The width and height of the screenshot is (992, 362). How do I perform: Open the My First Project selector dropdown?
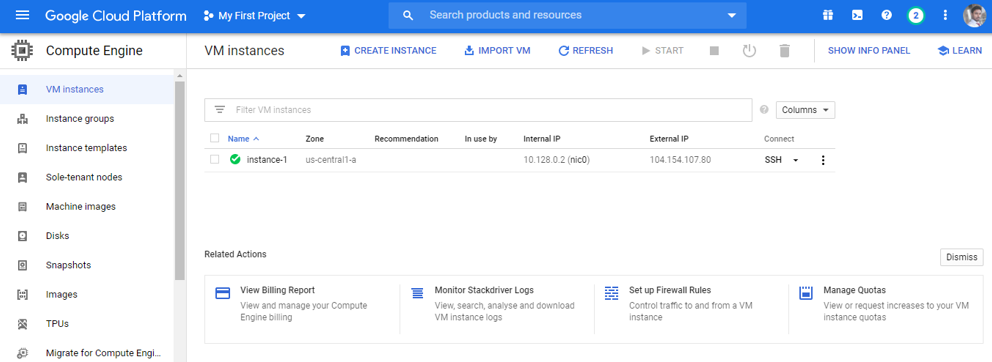(x=255, y=16)
